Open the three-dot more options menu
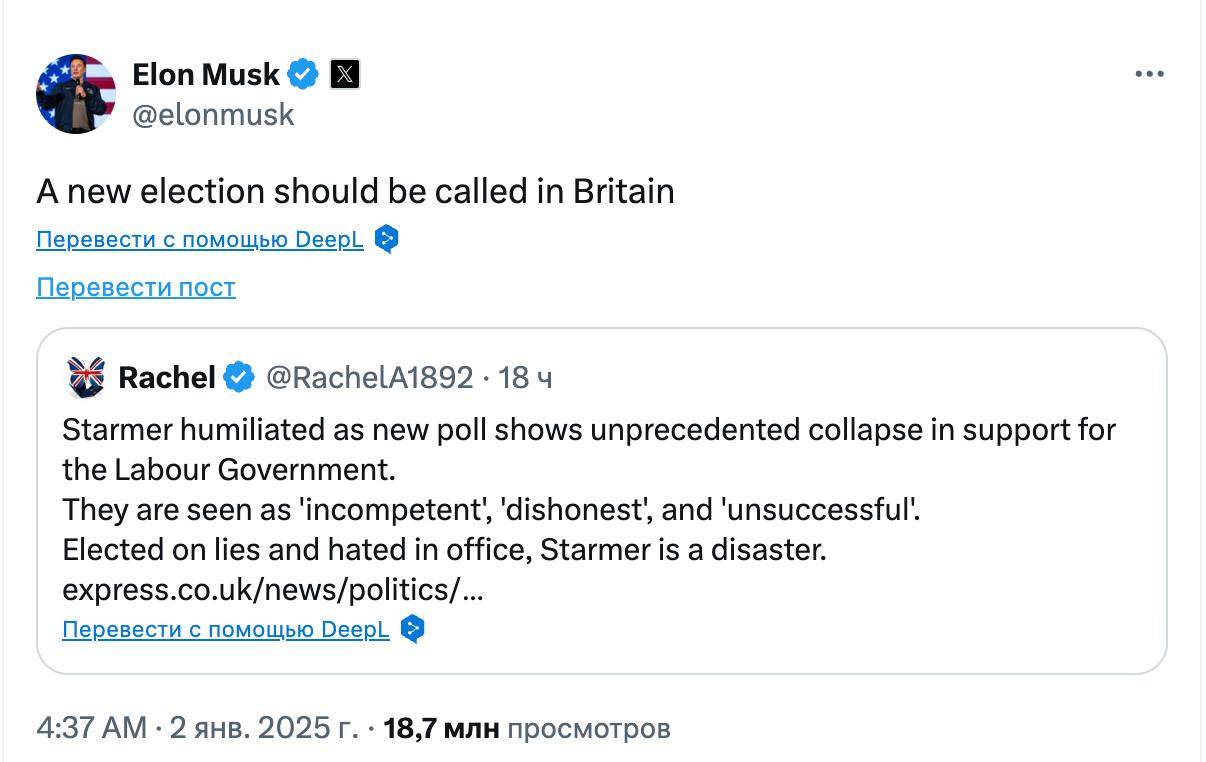The width and height of the screenshot is (1206, 762). [x=1149, y=74]
